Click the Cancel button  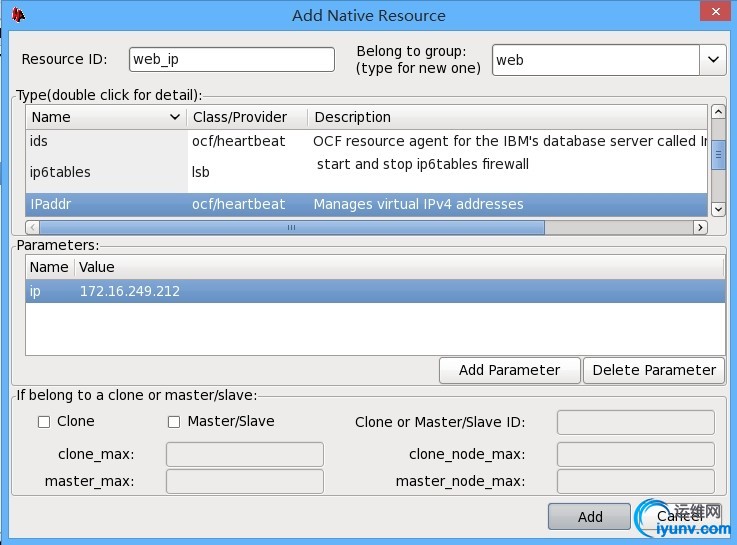pyautogui.click(x=679, y=517)
